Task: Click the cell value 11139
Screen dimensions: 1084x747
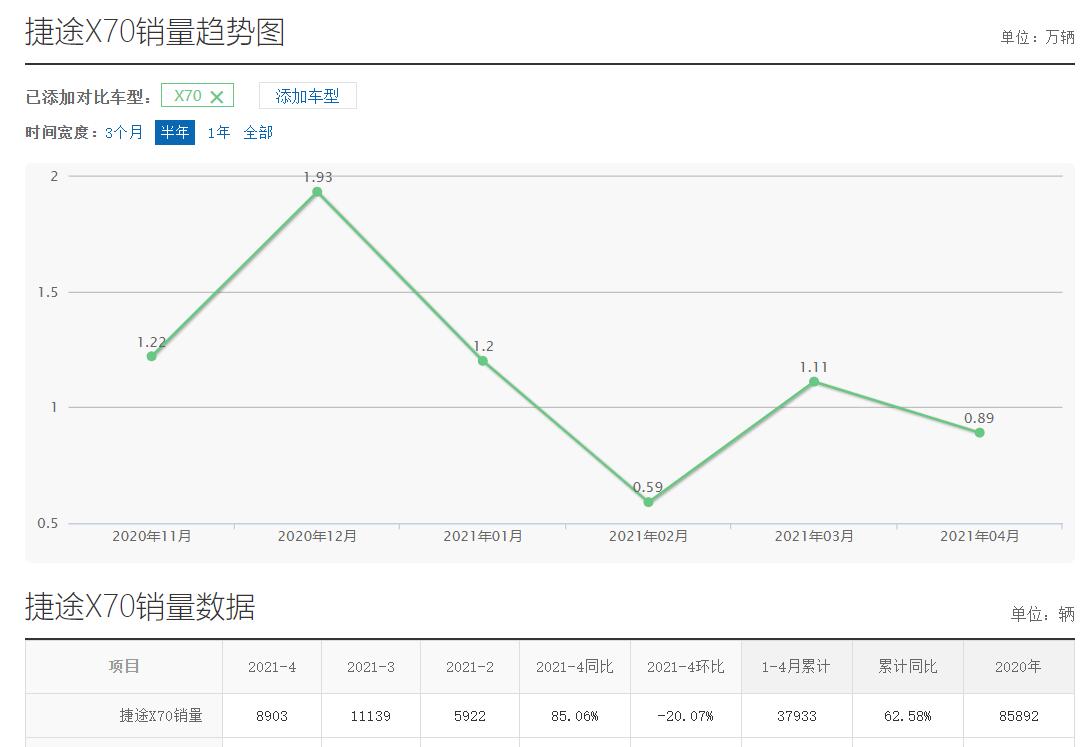Action: pyautogui.click(x=371, y=716)
